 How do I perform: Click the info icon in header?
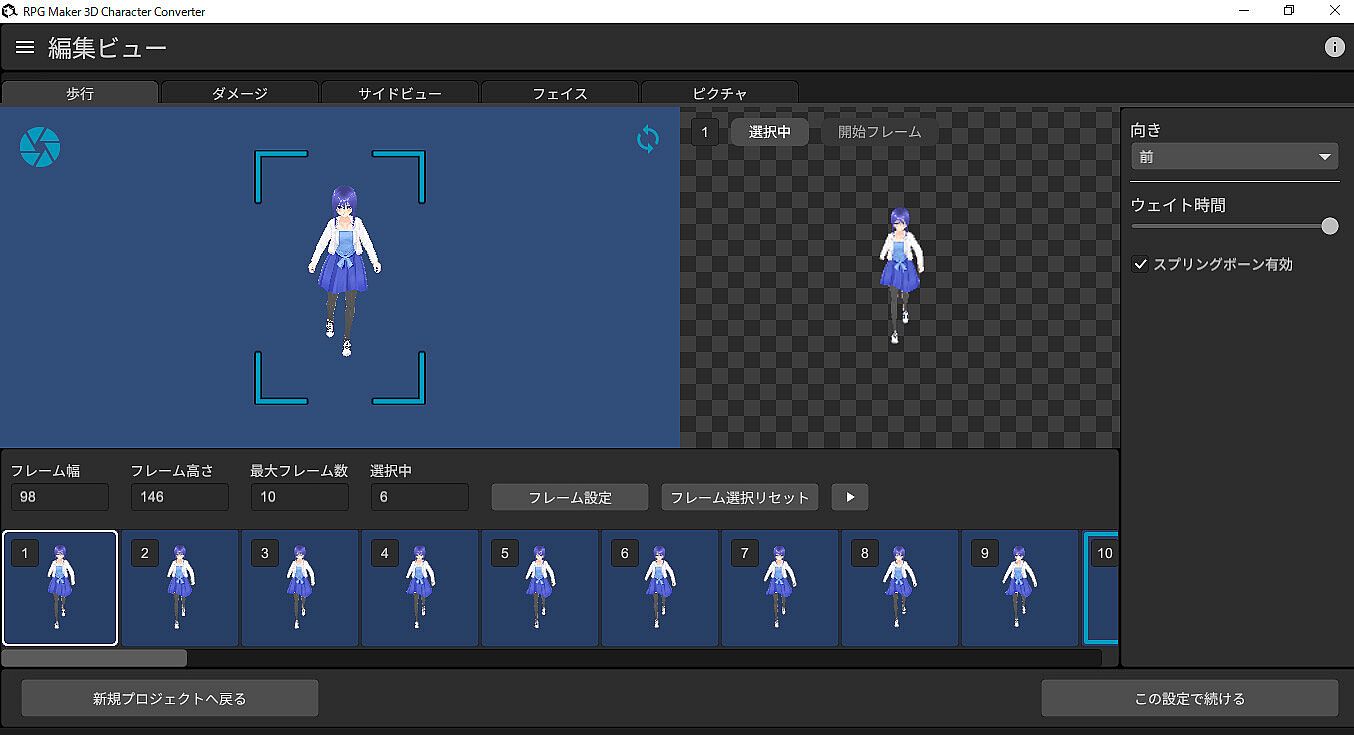tap(1334, 47)
